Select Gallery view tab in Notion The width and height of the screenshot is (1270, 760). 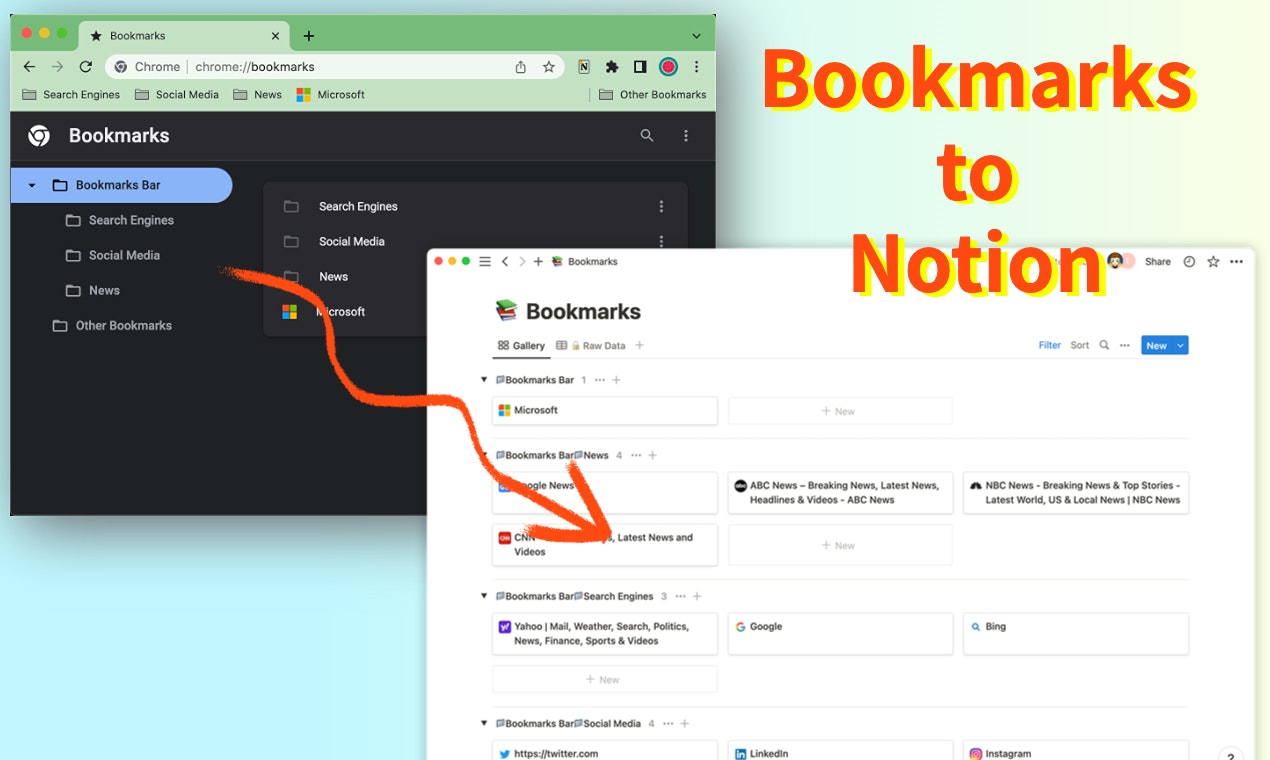pyautogui.click(x=521, y=346)
